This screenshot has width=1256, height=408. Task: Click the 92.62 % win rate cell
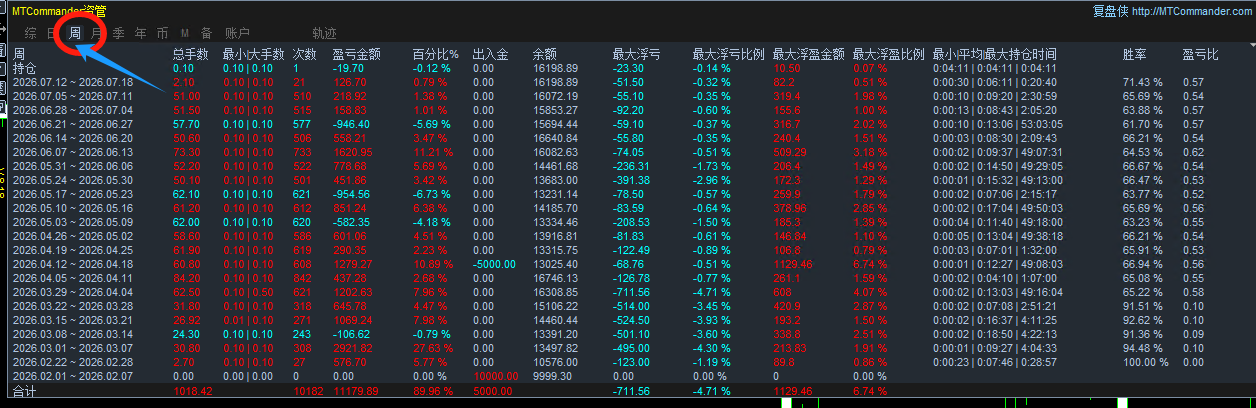(1143, 320)
